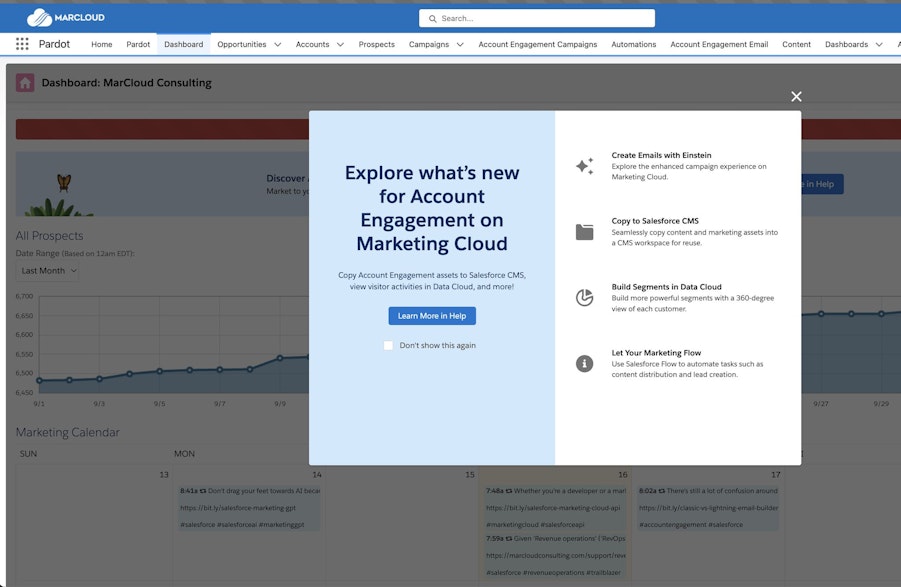Expand the Dashboards tab chevron

879,44
